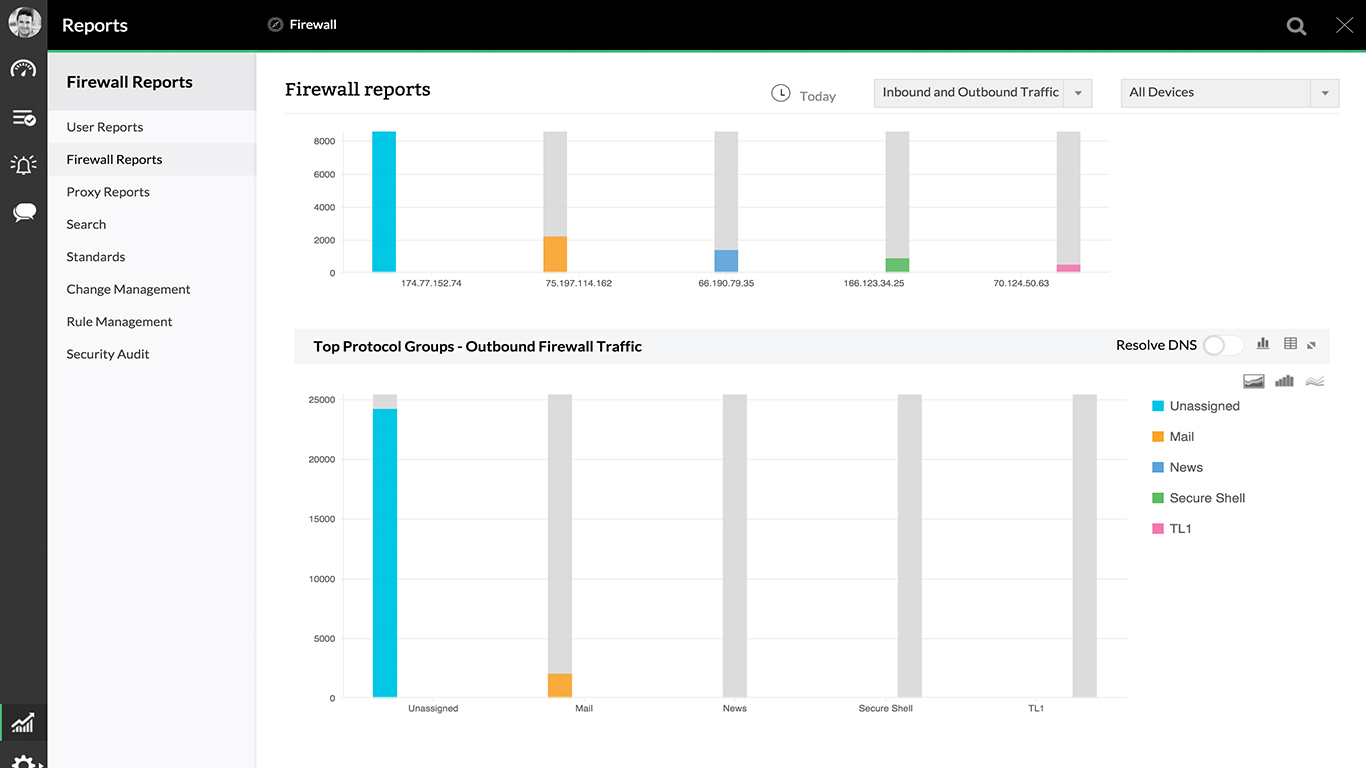Click the cyan bar for 174.77.152.74
The image size is (1366, 768).
(x=384, y=202)
